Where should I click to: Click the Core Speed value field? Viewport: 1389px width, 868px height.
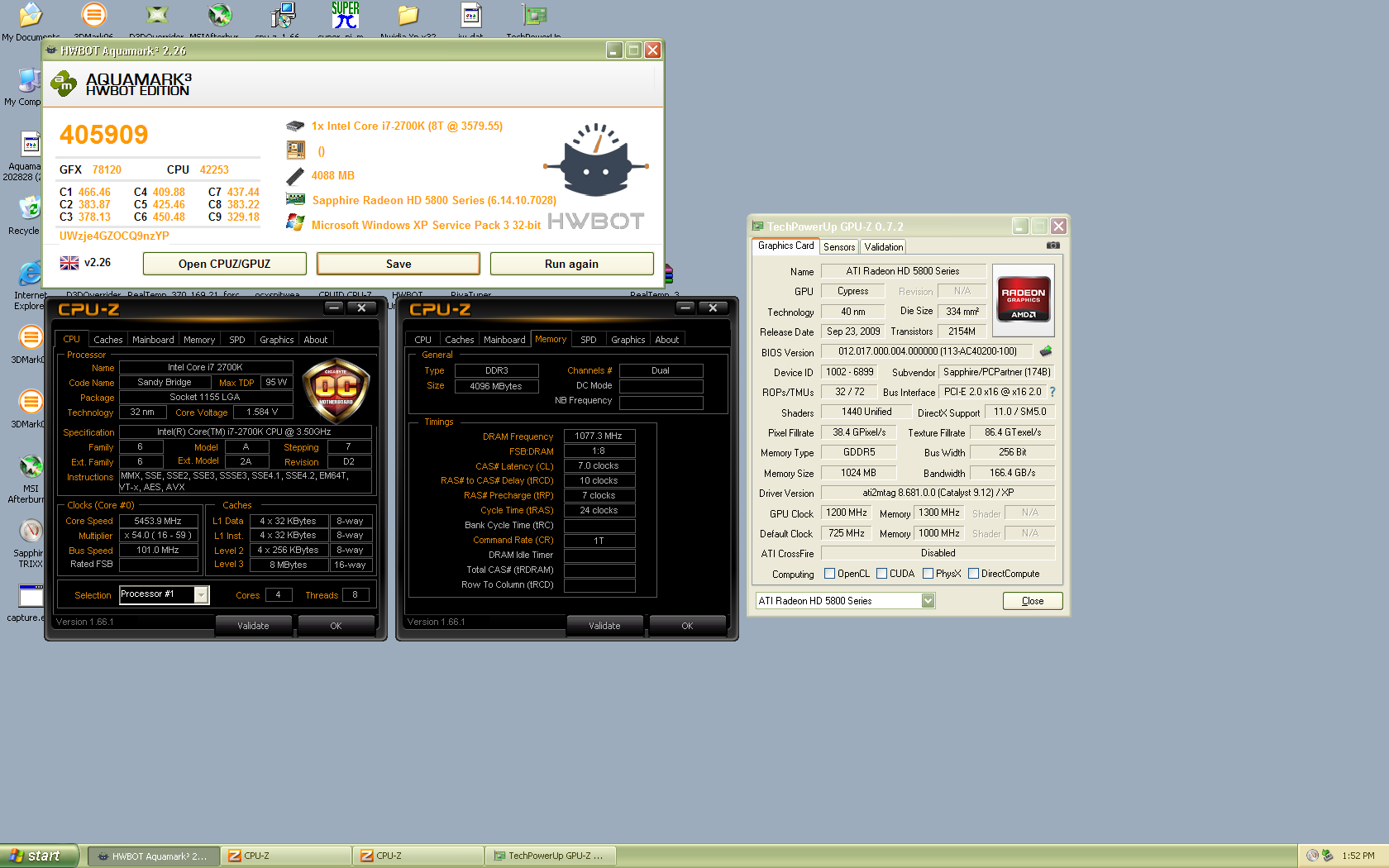point(158,521)
